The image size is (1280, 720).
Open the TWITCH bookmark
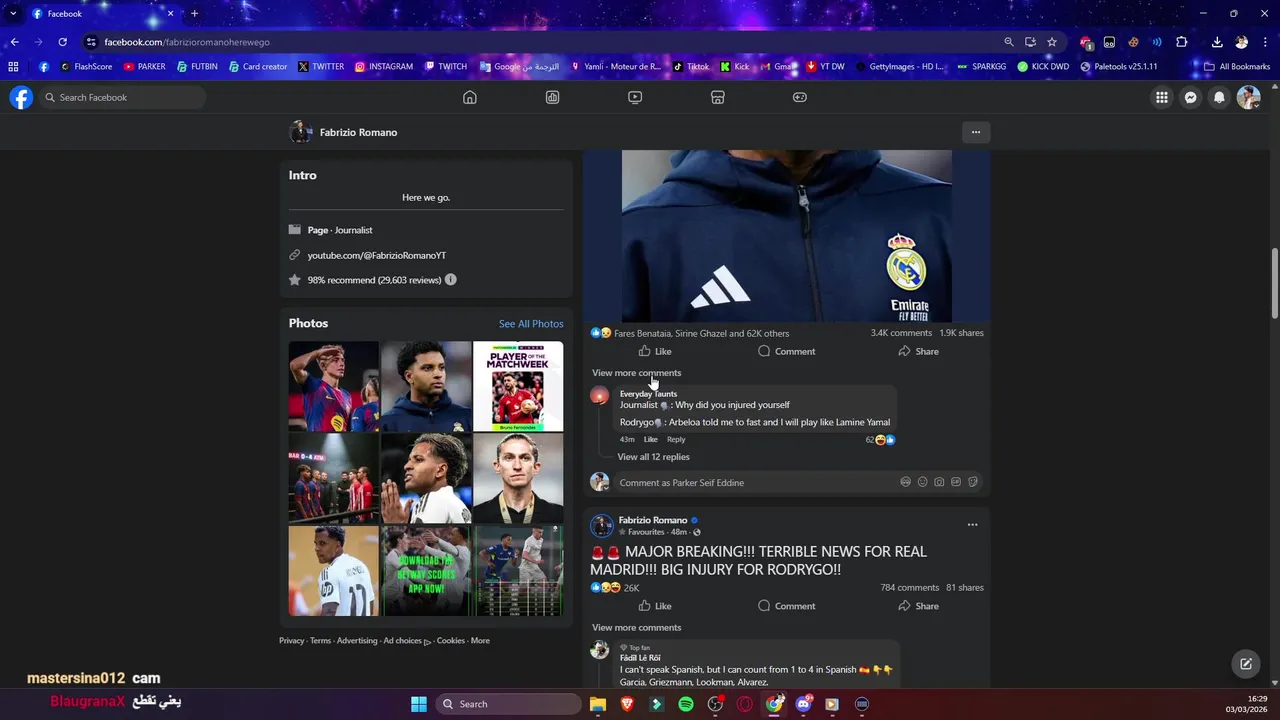pos(445,67)
